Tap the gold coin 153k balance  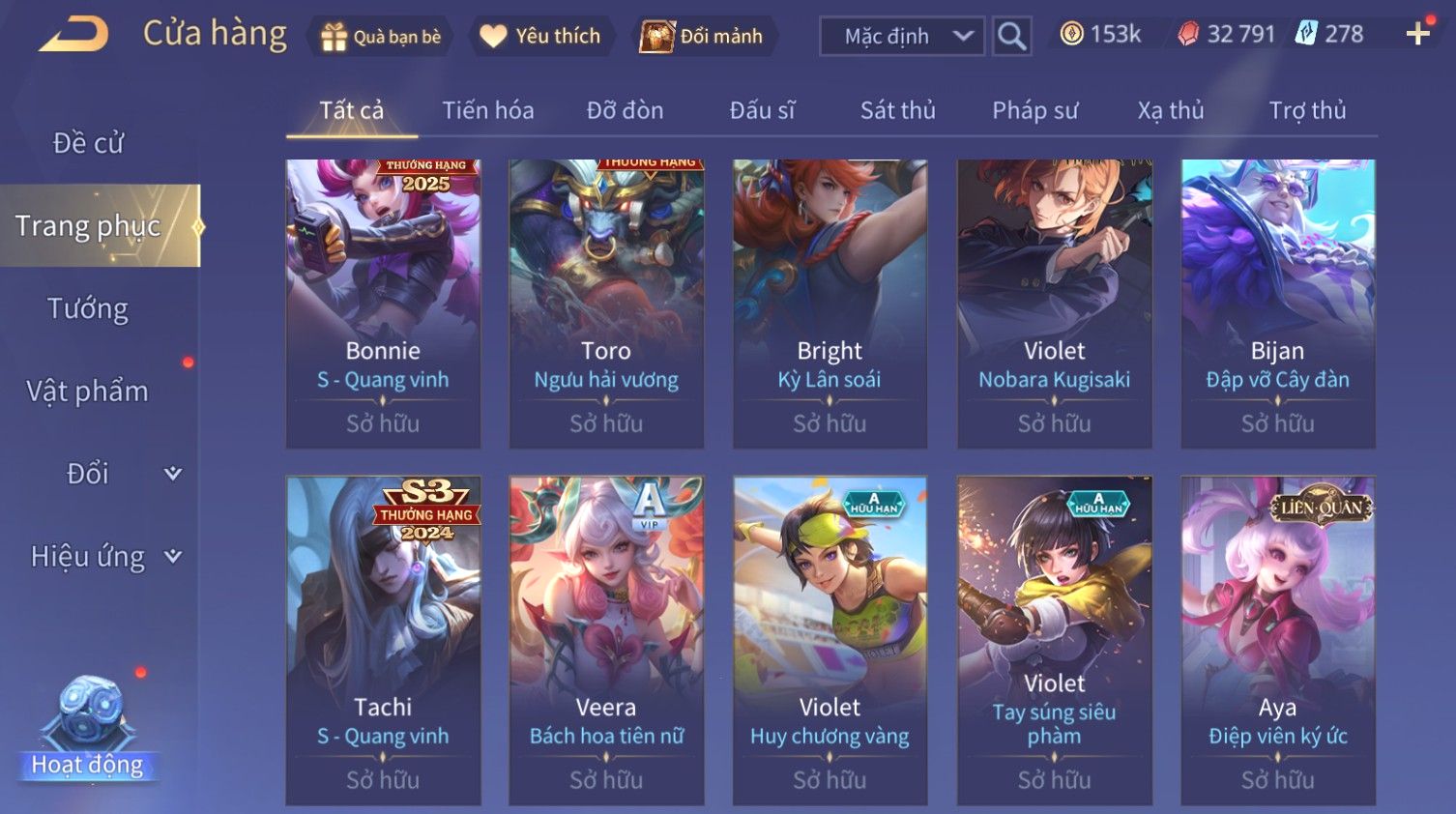pos(1100,35)
